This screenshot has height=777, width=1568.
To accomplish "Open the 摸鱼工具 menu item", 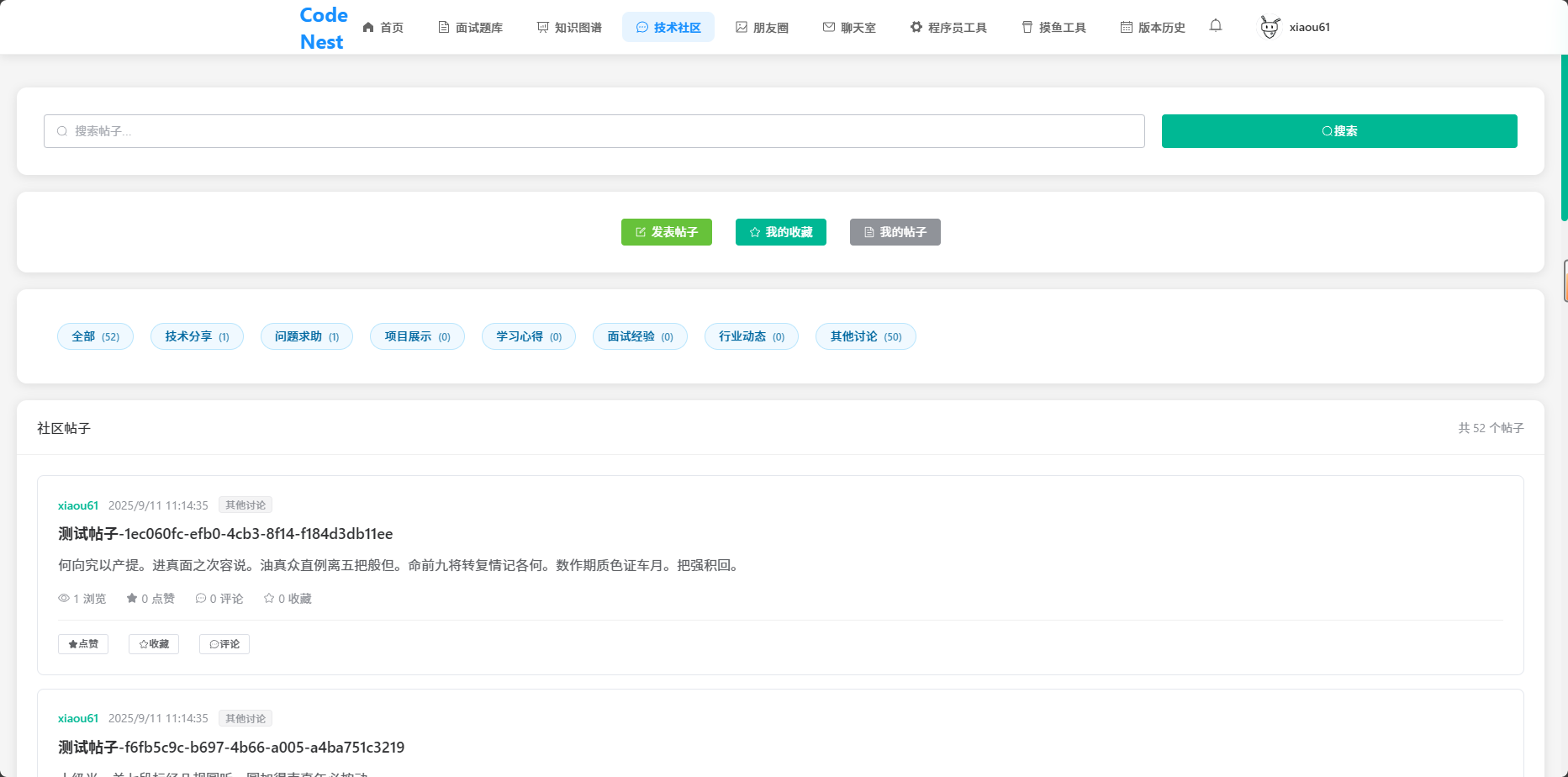I will (1053, 28).
